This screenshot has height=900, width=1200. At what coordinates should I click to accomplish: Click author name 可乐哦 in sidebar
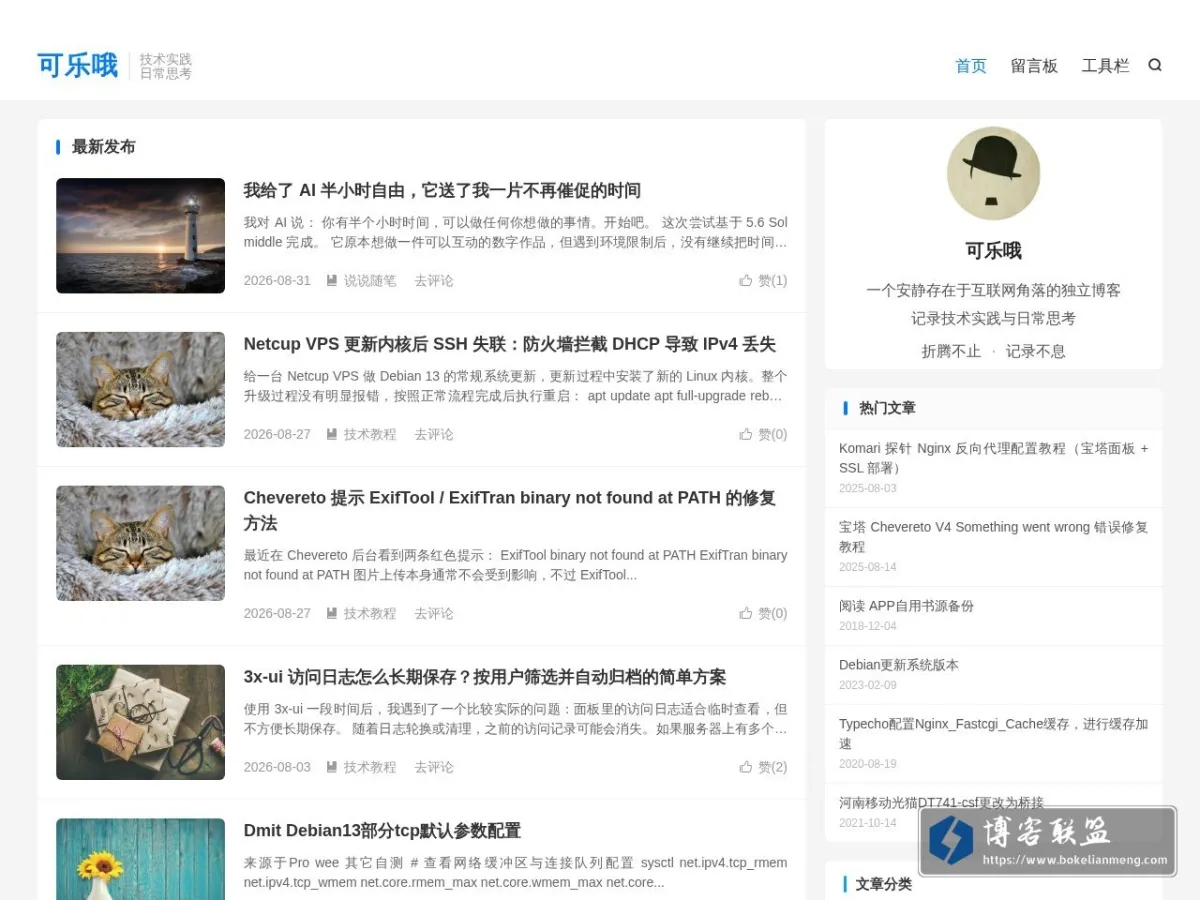click(993, 251)
